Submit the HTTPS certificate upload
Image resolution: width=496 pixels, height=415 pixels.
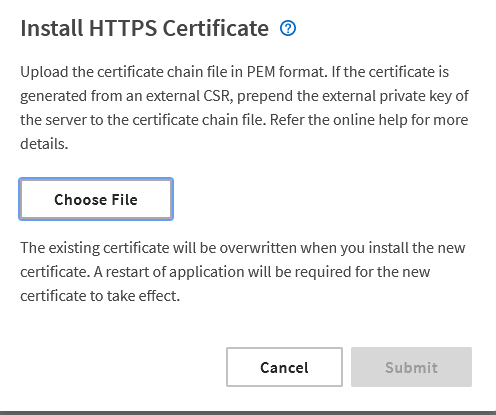[x=411, y=367]
